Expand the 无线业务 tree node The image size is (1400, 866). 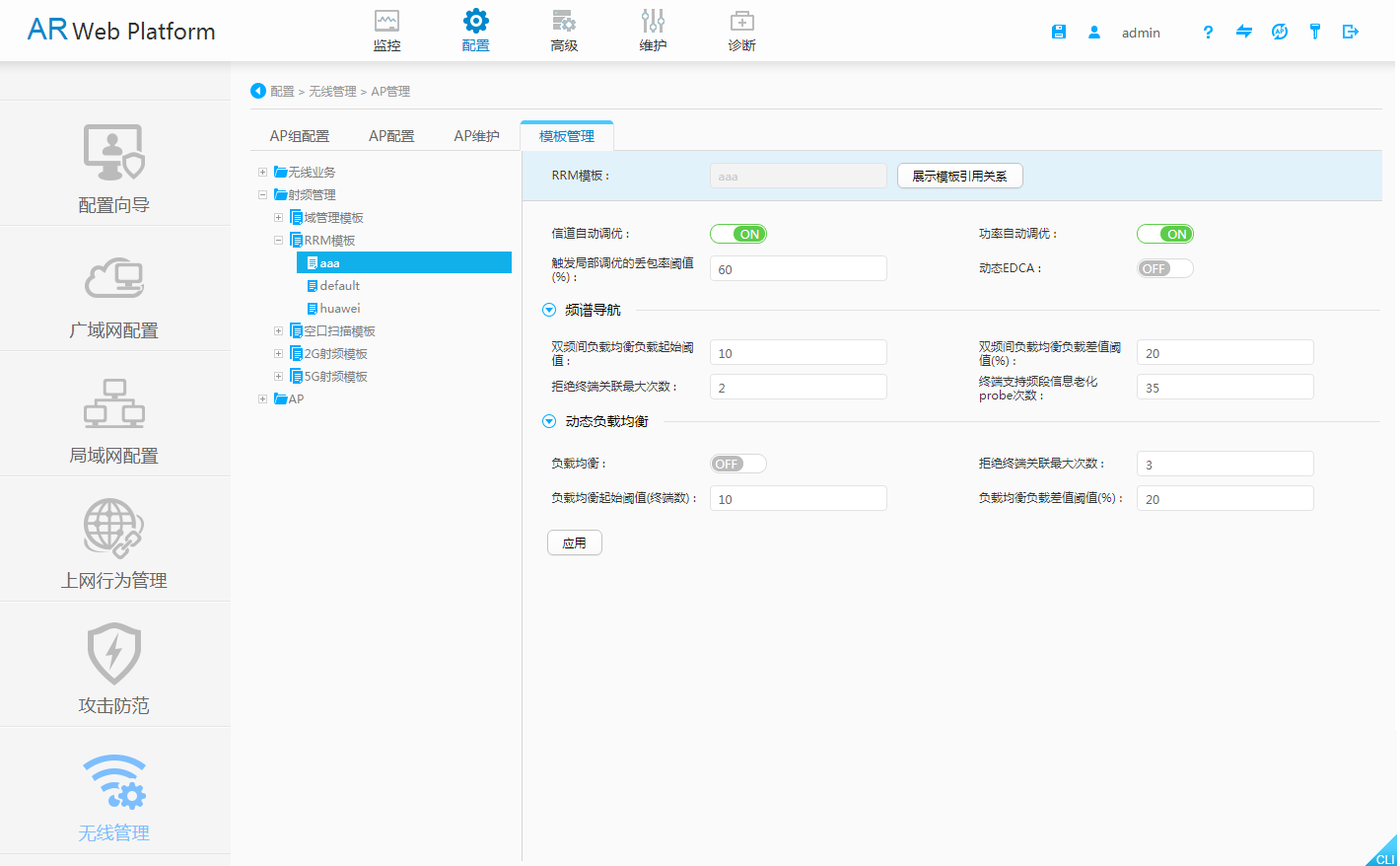pyautogui.click(x=262, y=172)
